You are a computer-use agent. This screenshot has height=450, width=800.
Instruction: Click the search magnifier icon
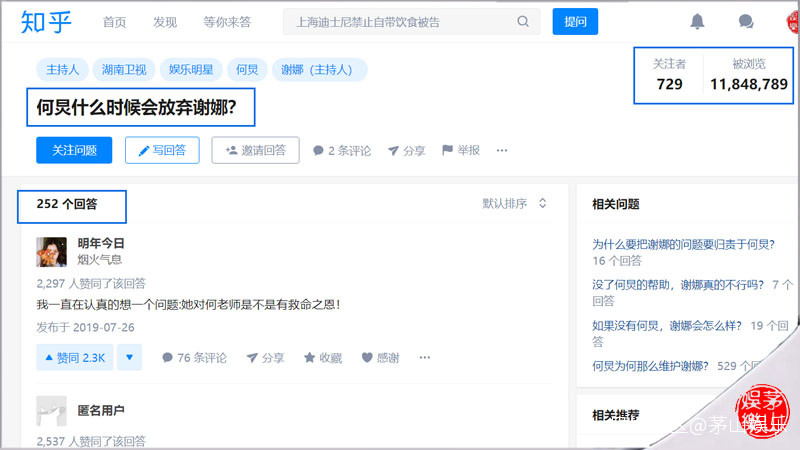pyautogui.click(x=523, y=21)
